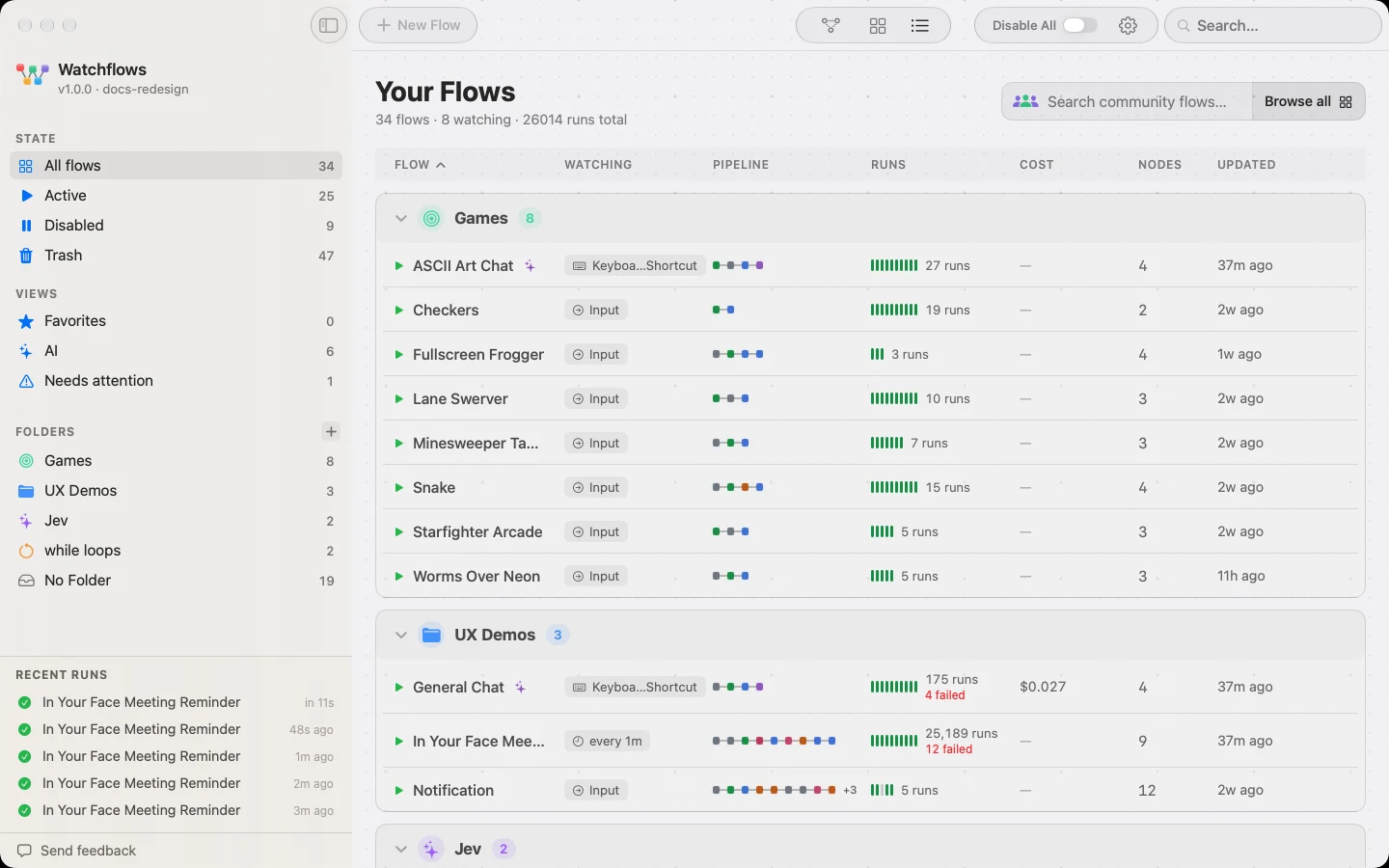Click AI sparkle icon beside General Chat
Viewport: 1389px width, 868px height.
[x=521, y=687]
